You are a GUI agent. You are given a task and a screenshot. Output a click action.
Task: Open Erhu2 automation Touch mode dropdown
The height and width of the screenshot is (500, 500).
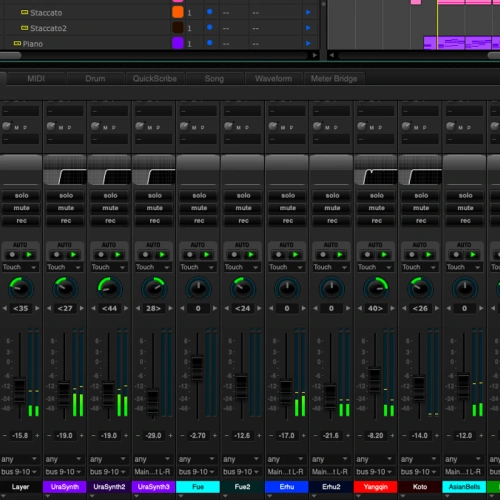click(331, 267)
